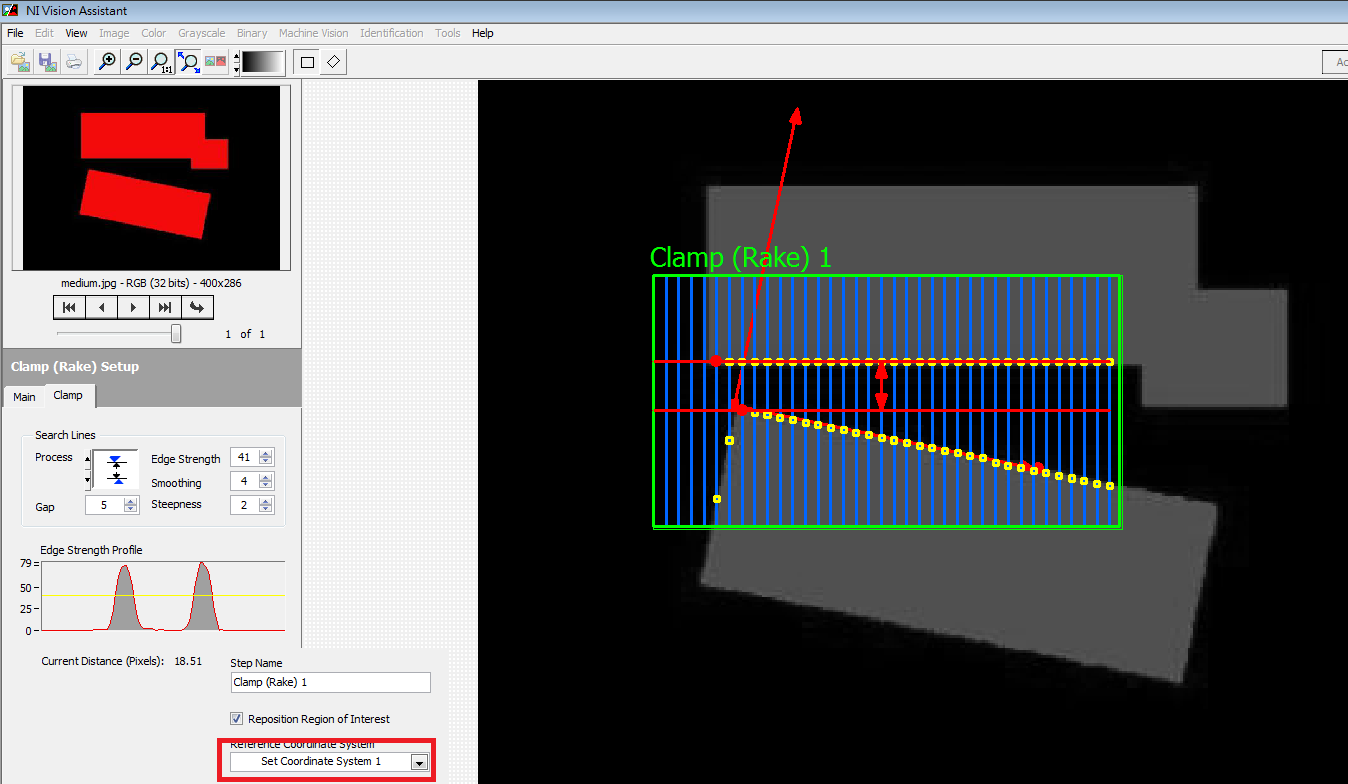Step the palette selector up arrow
Screen dimensions: 1348x784
tap(236, 56)
